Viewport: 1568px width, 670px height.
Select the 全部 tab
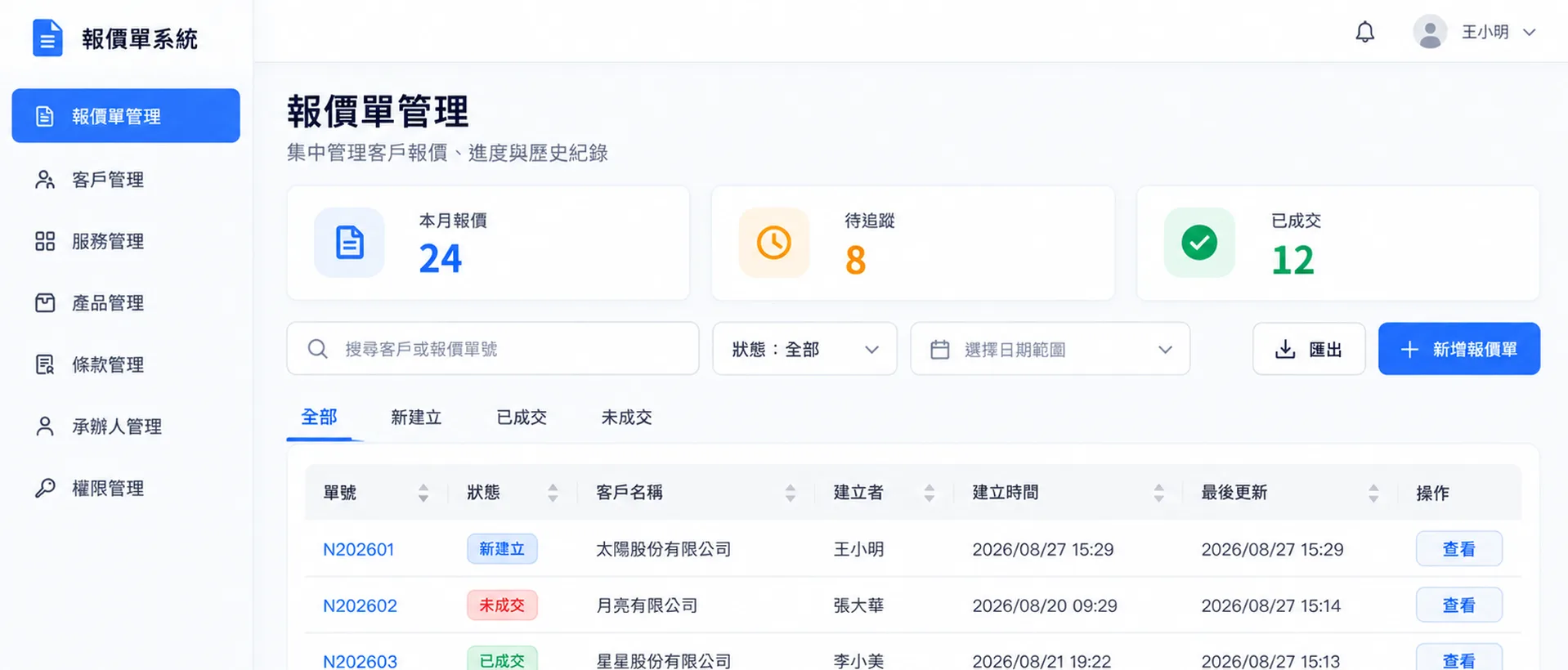click(319, 418)
